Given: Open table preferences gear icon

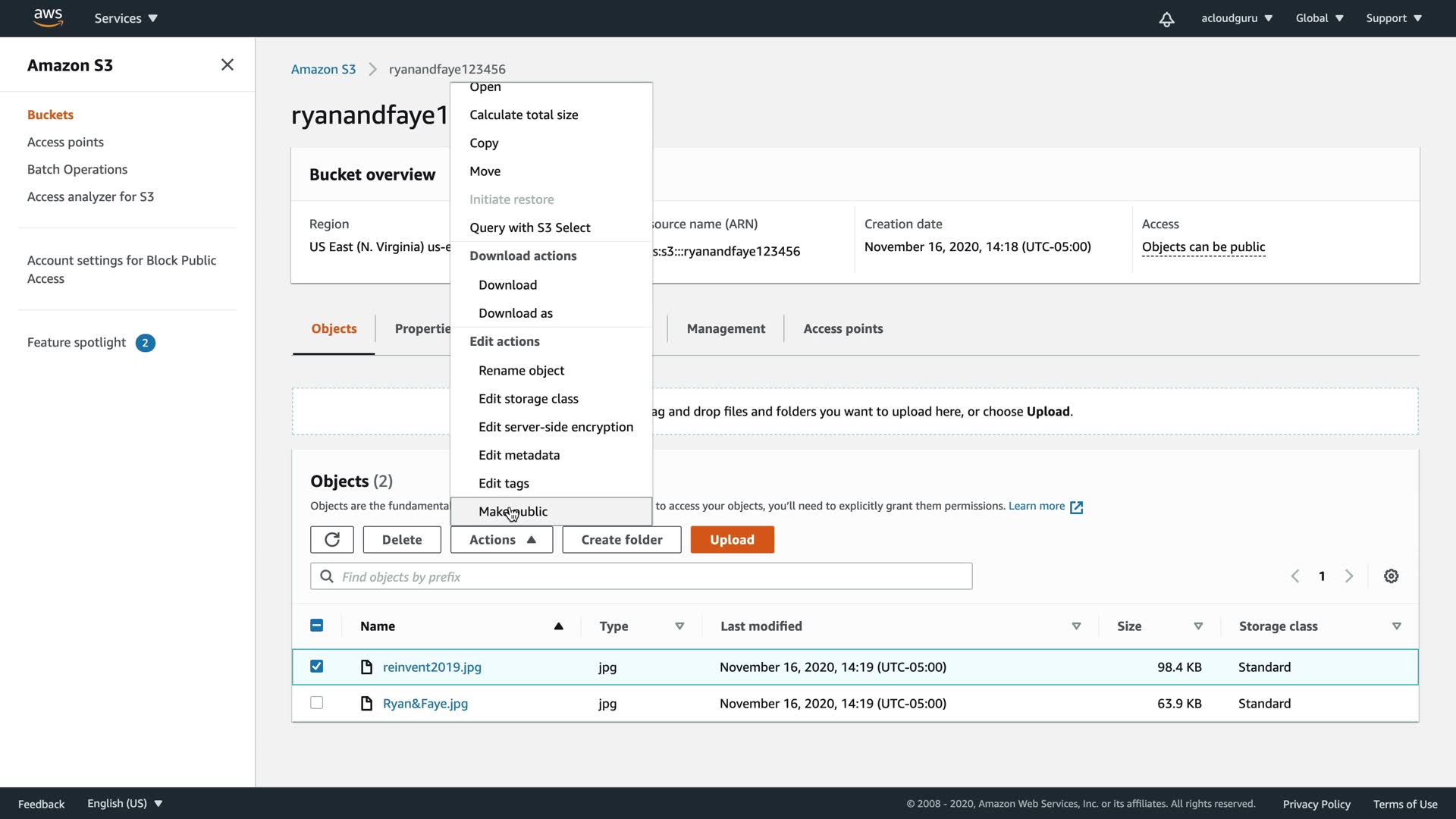Looking at the screenshot, I should pyautogui.click(x=1391, y=576).
